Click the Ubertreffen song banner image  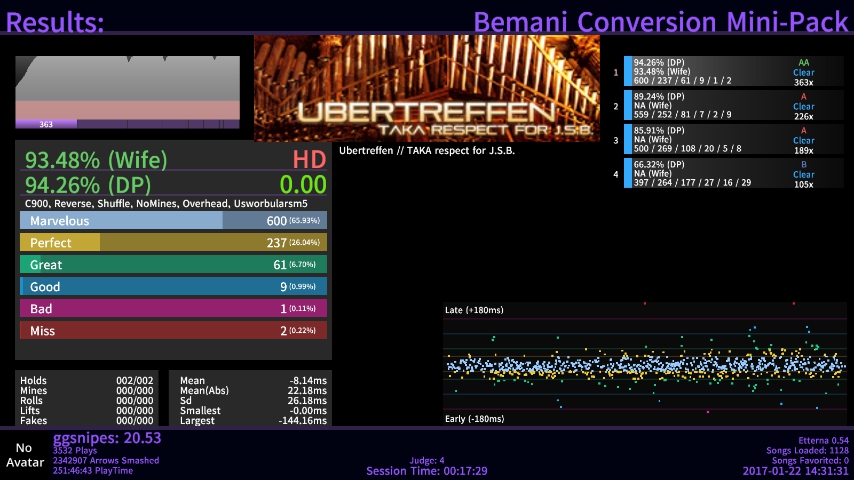click(426, 89)
